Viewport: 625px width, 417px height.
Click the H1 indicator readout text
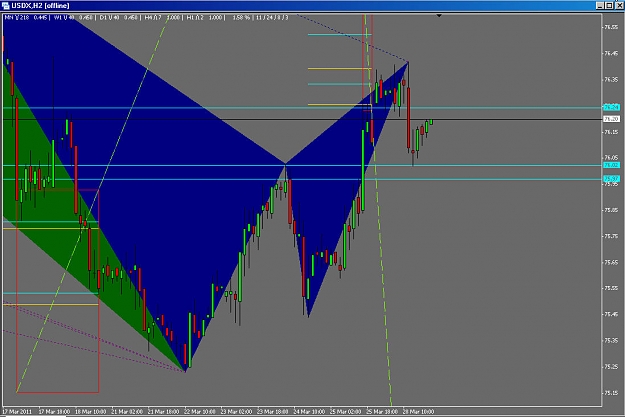pyautogui.click(x=204, y=18)
